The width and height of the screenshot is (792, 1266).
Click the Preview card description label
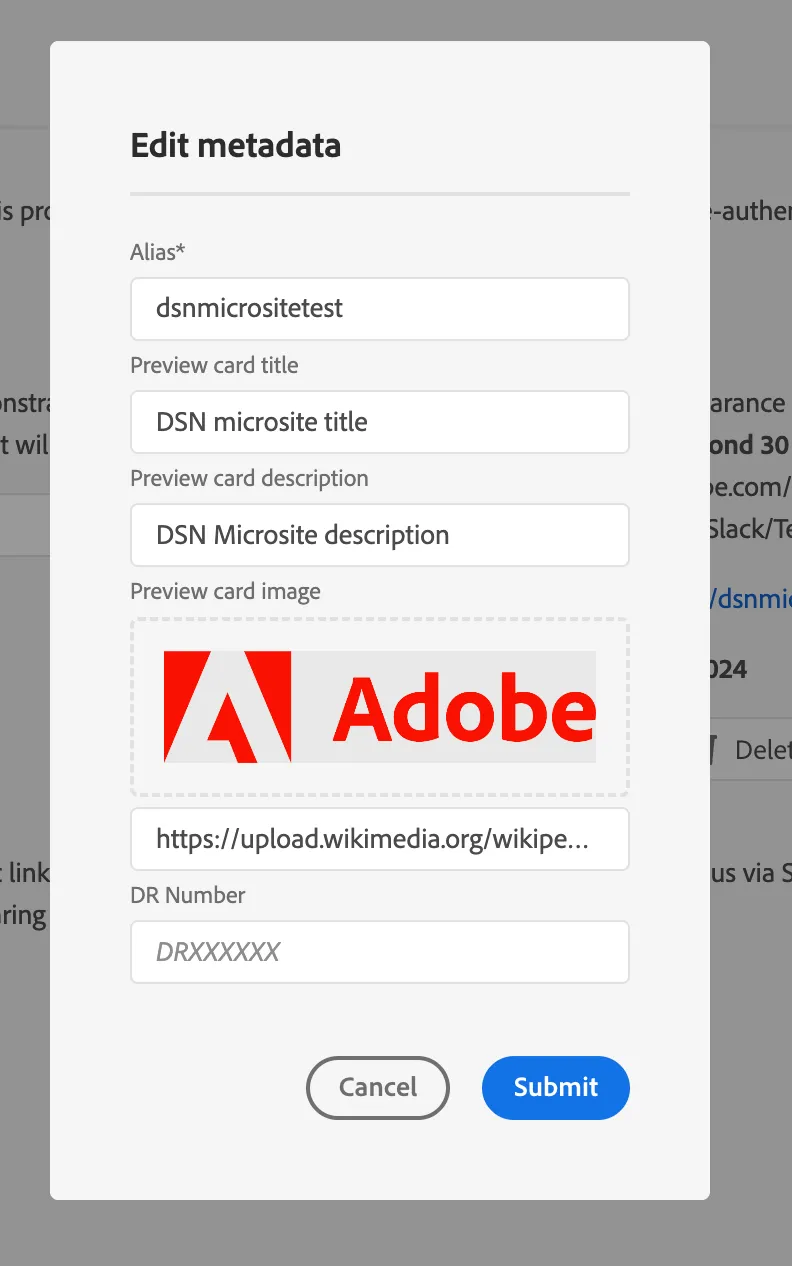coord(249,478)
